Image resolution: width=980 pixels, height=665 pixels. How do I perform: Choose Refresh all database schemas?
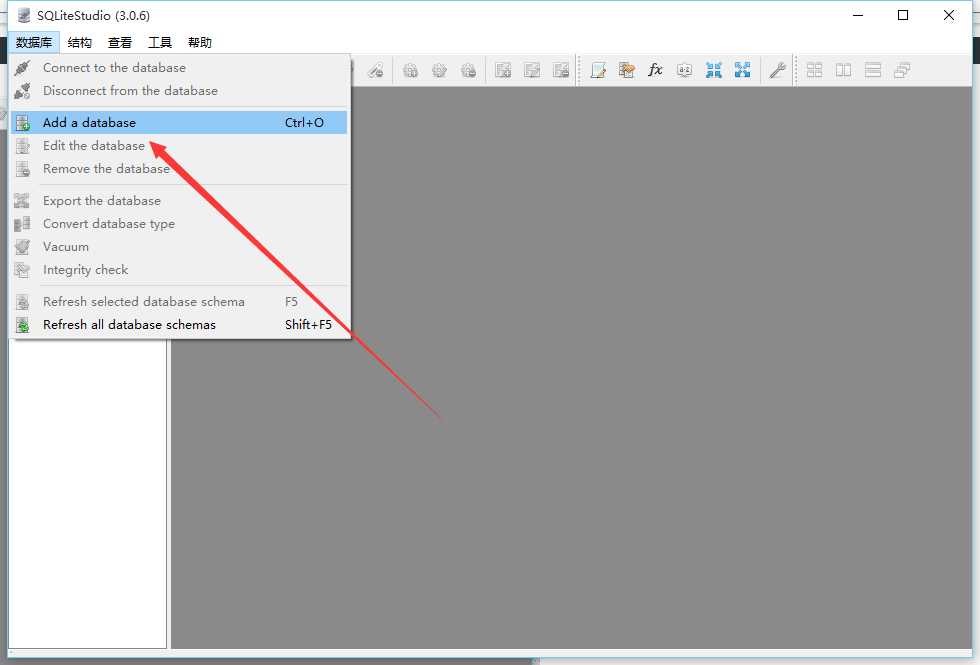(x=179, y=325)
